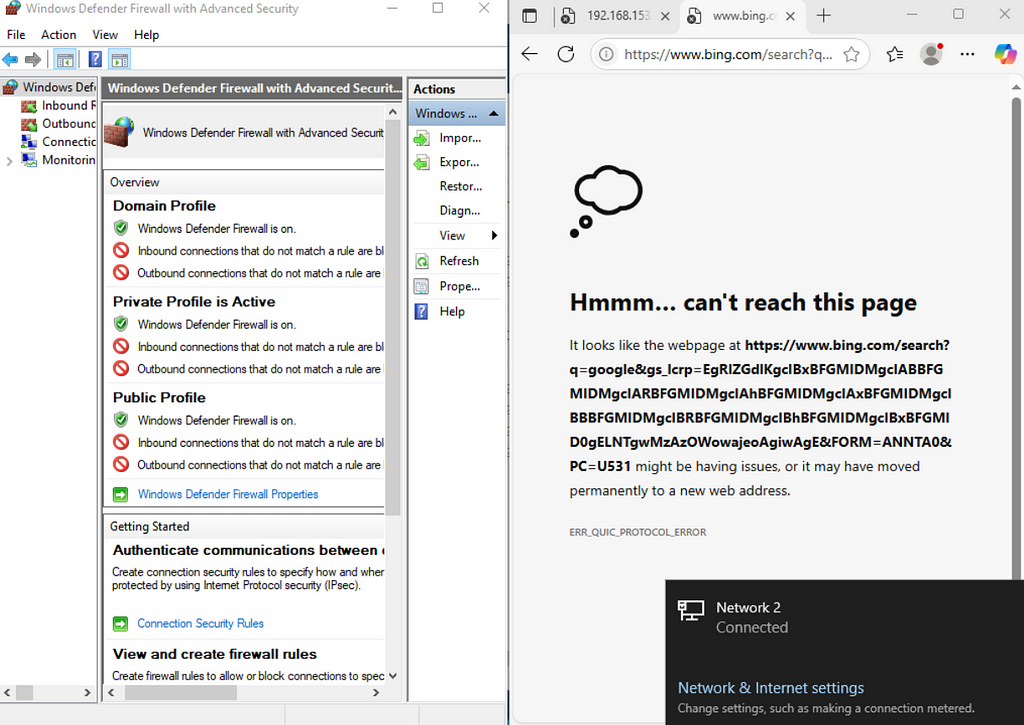Screen dimensions: 1024x725
Task: Click Import Policy in Actions pane
Action: 460,138
